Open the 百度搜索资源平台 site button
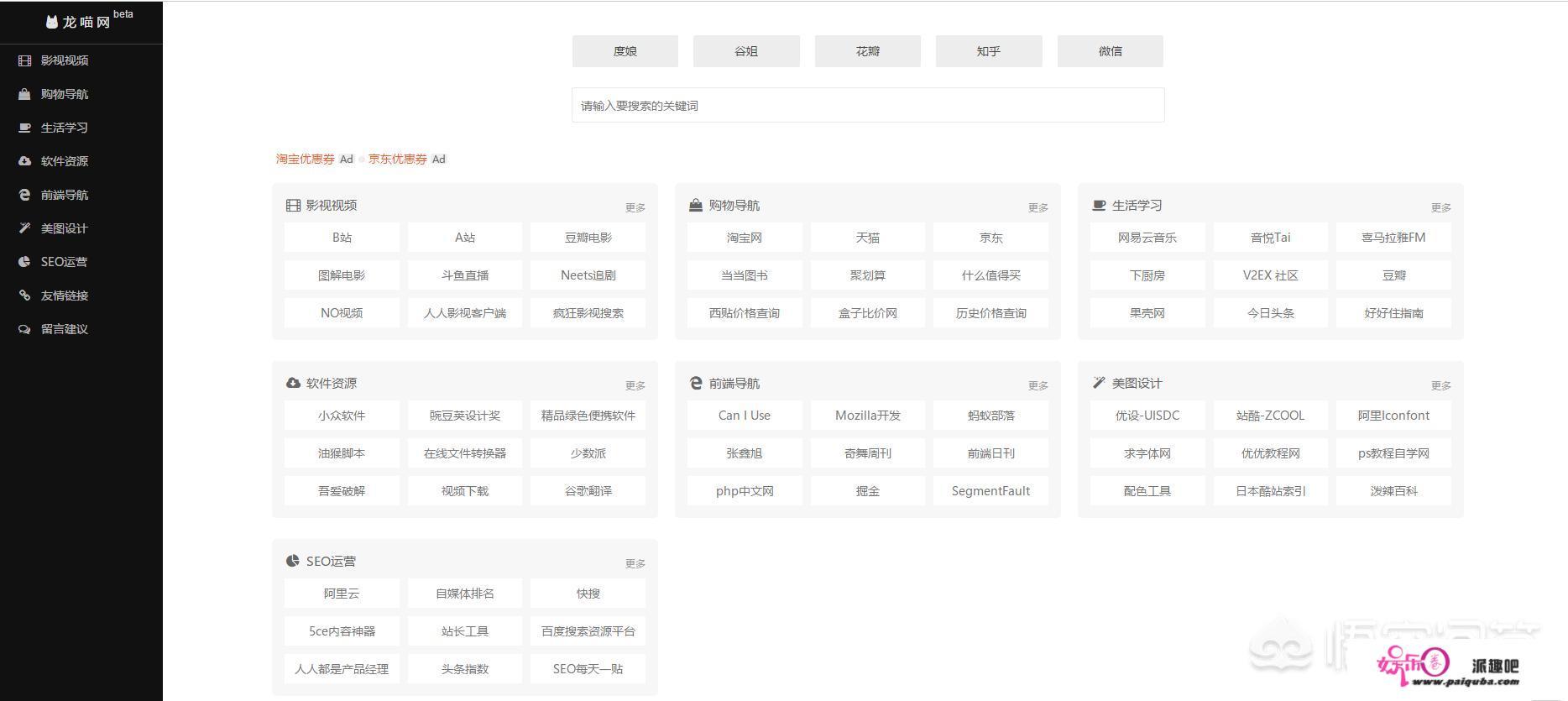 pyautogui.click(x=588, y=631)
